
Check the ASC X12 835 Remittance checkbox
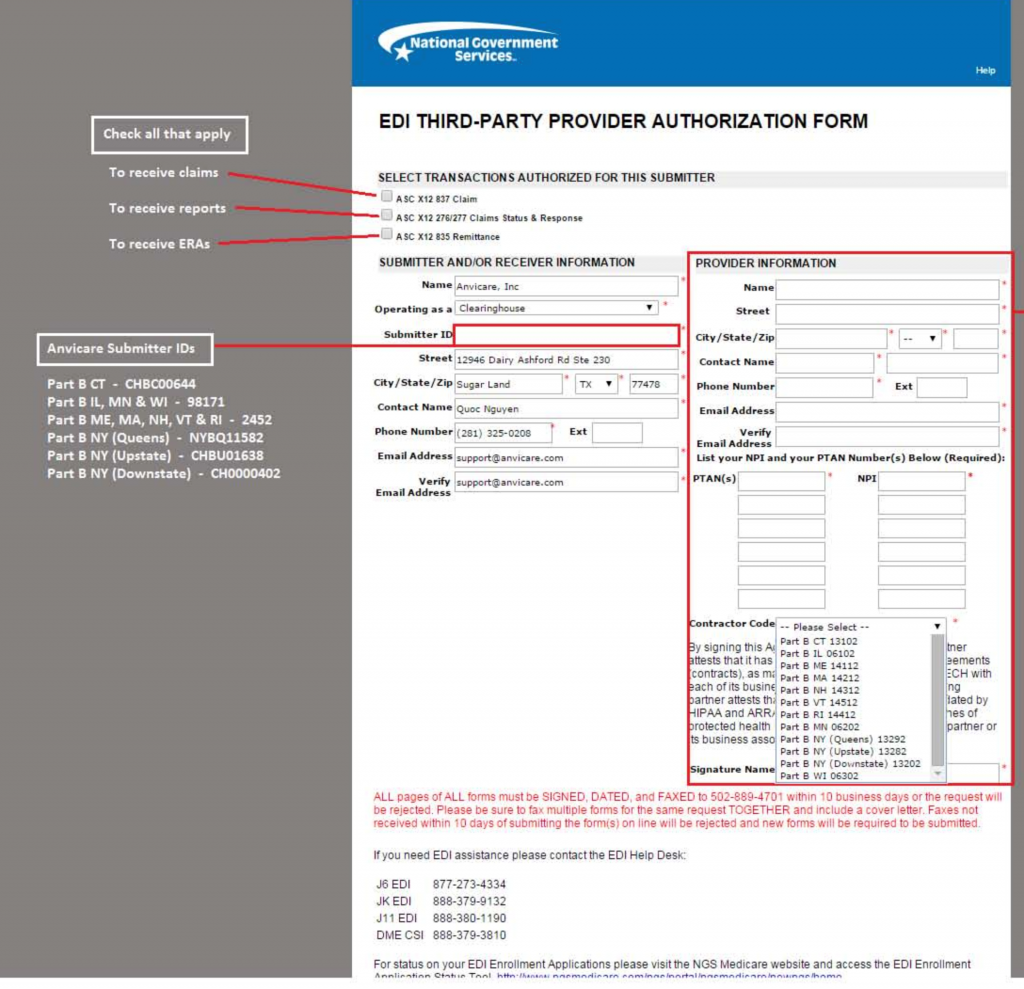click(387, 234)
